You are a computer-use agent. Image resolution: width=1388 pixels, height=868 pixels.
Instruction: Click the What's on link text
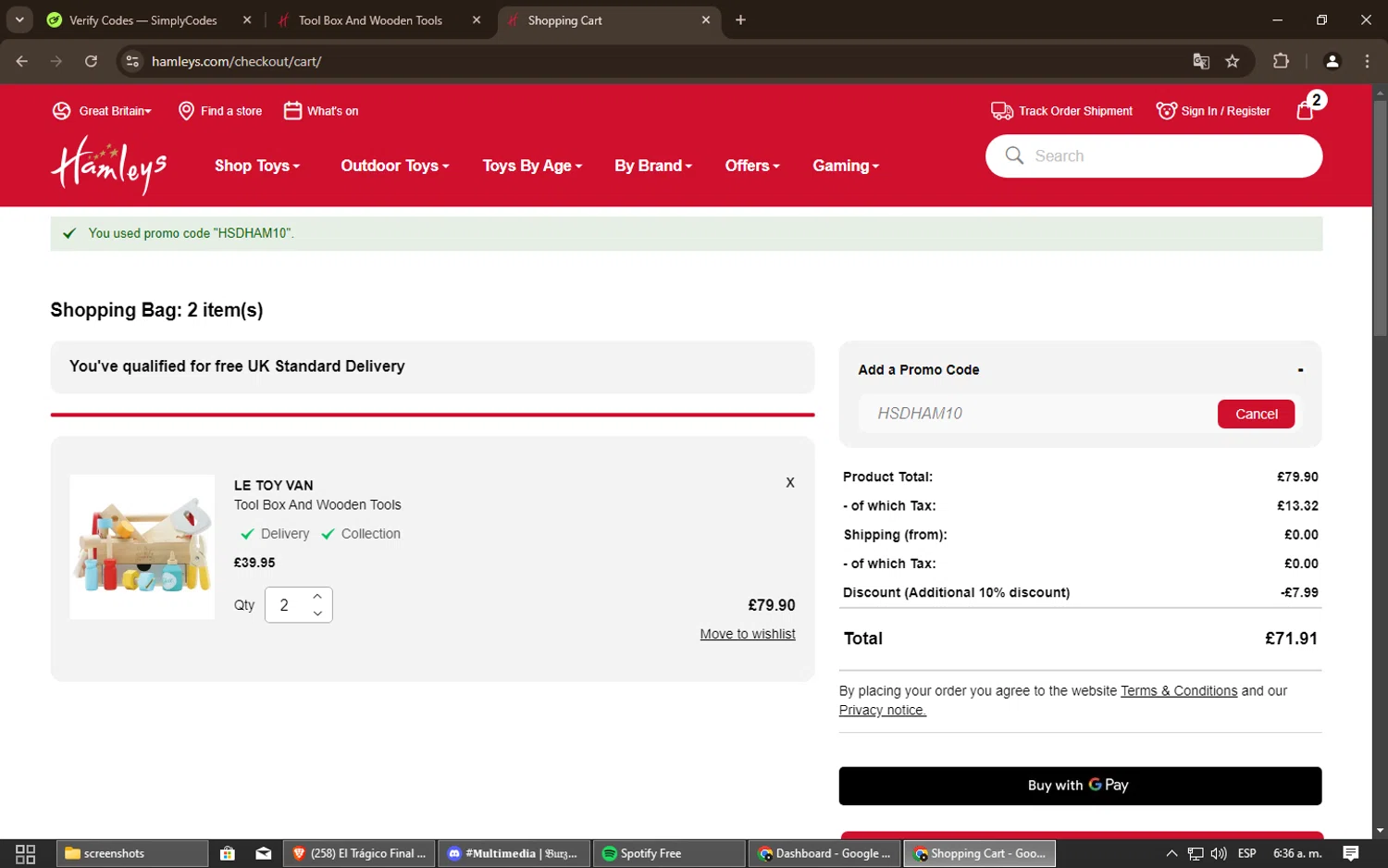click(x=332, y=111)
